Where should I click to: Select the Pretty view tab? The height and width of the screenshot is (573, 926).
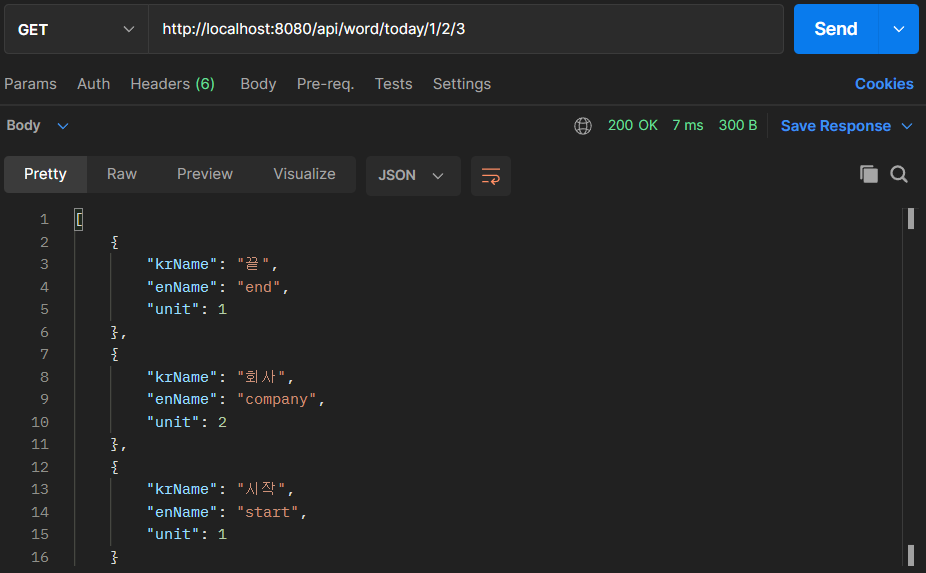coord(45,174)
